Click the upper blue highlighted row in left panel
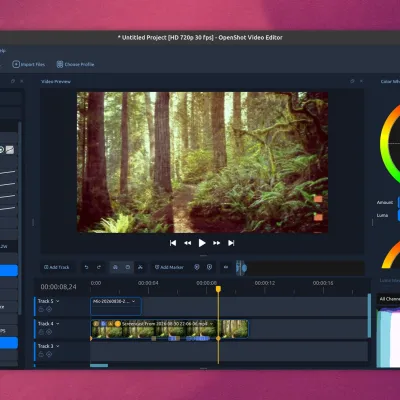The width and height of the screenshot is (400, 400). 9,270
